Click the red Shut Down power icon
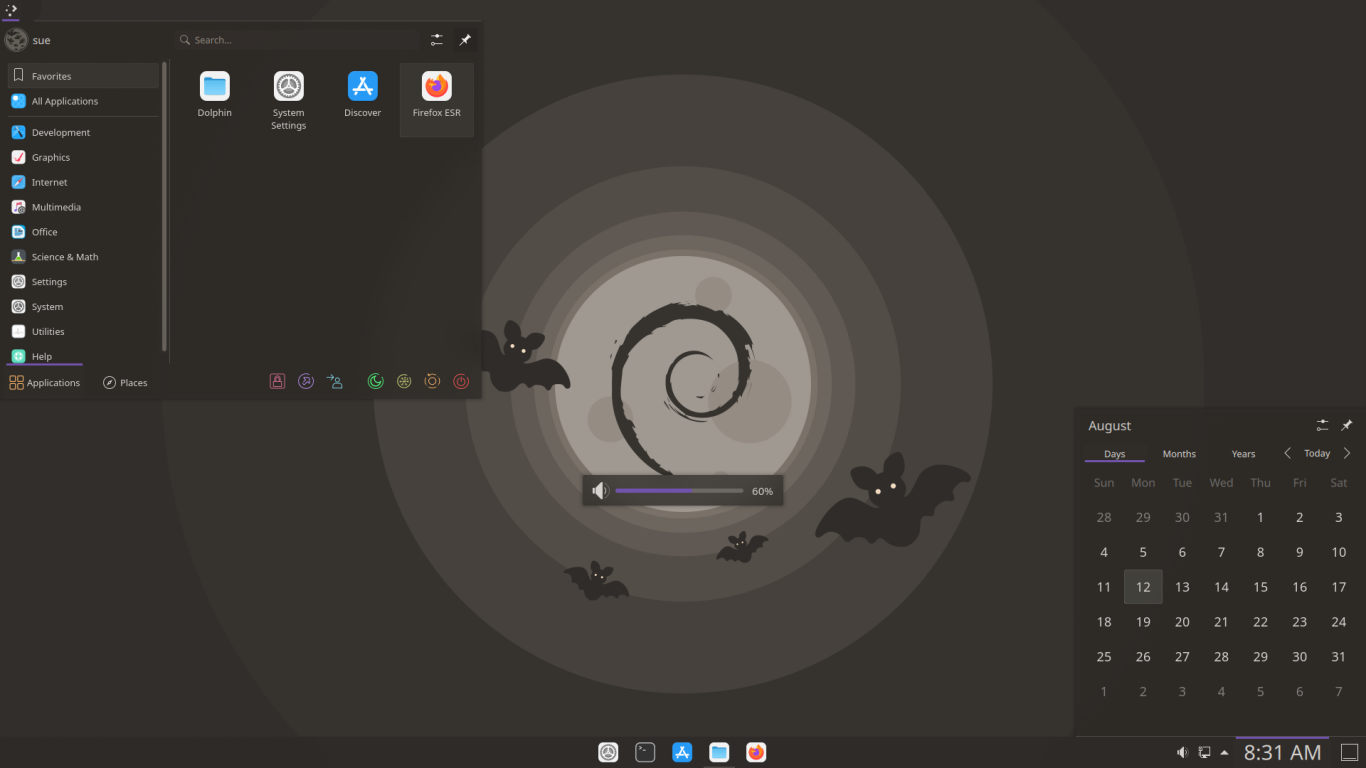Screen dimensions: 1366x768 click(461, 381)
